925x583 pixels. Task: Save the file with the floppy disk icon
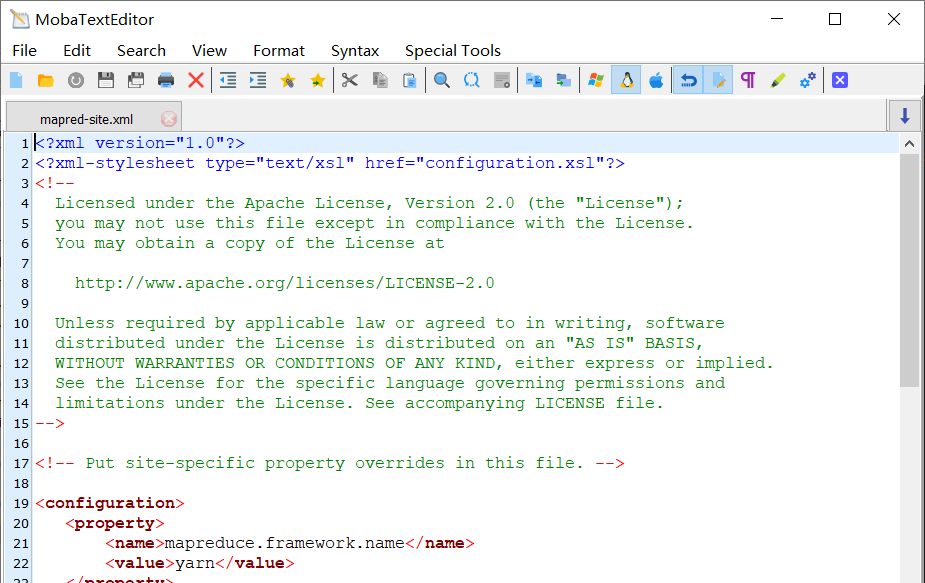(106, 80)
